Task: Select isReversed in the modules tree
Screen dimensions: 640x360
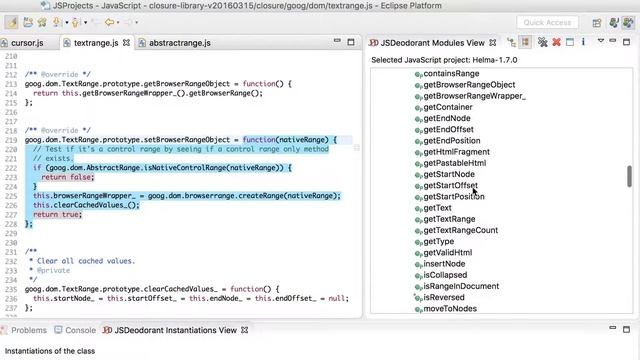Action: 444,297
